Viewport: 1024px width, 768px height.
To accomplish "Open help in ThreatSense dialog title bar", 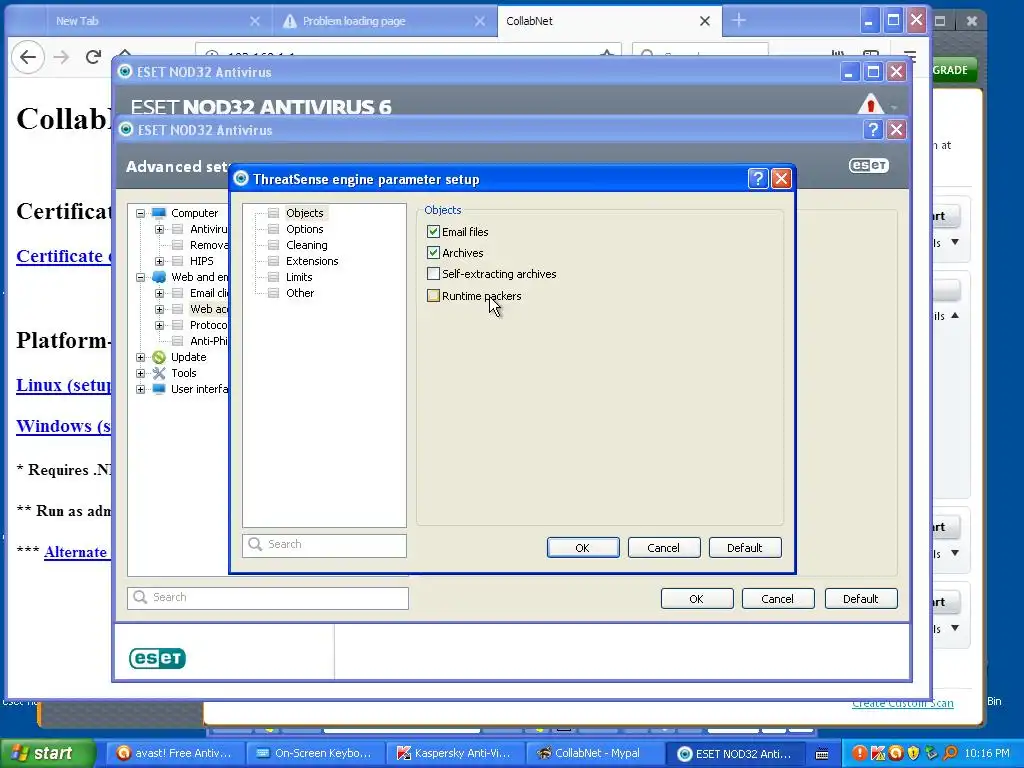I will click(x=758, y=179).
